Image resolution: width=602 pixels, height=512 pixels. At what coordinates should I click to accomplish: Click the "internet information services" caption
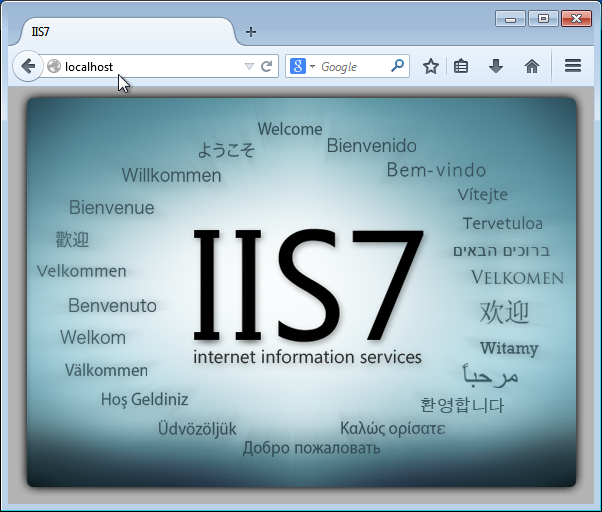[308, 357]
